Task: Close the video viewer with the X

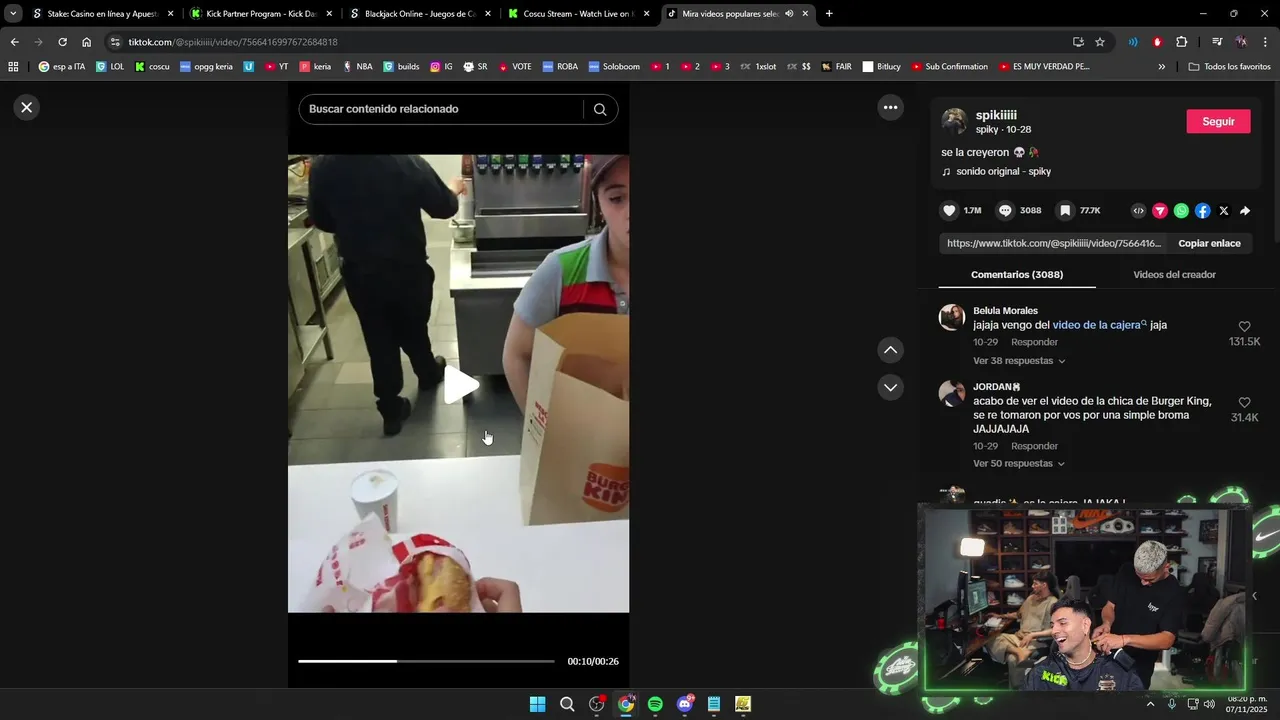Action: [27, 107]
